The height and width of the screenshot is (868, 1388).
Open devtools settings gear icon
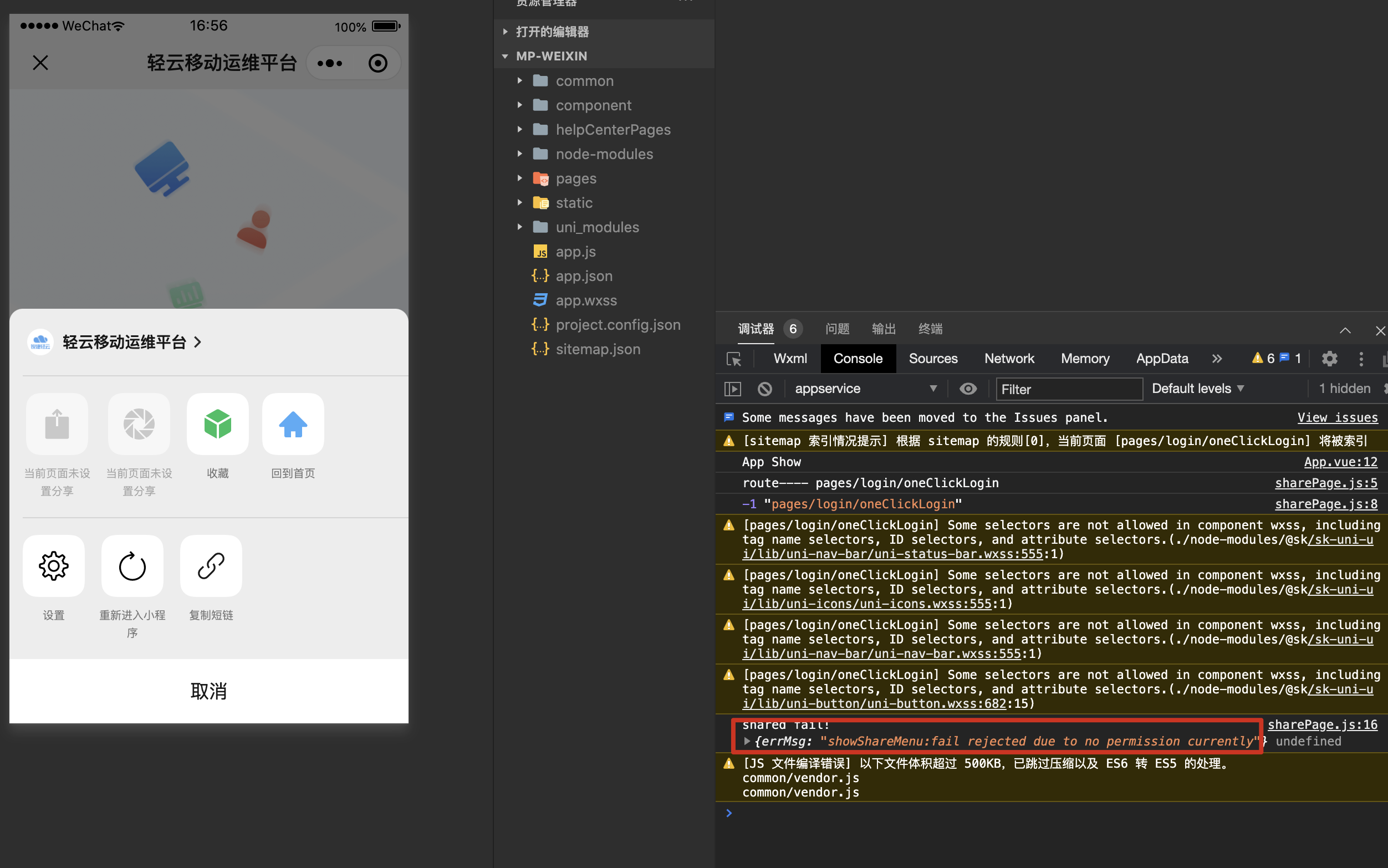[1329, 359]
